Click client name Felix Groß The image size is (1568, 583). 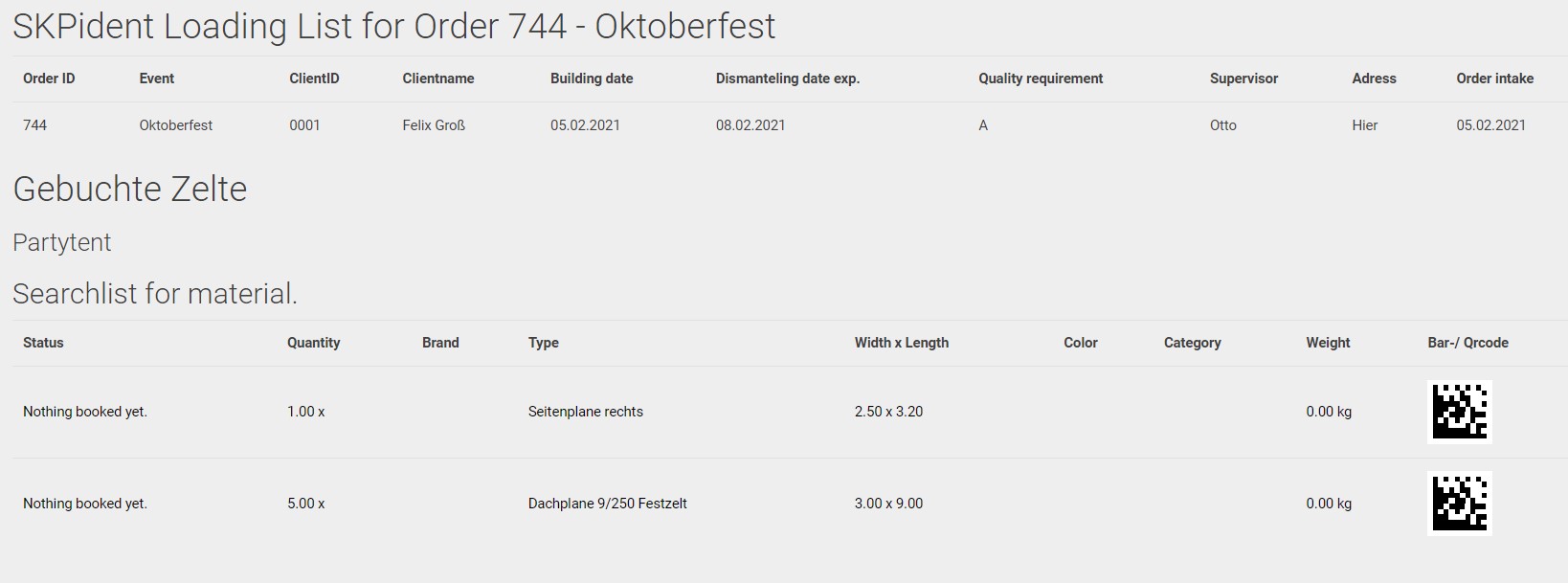tap(434, 125)
